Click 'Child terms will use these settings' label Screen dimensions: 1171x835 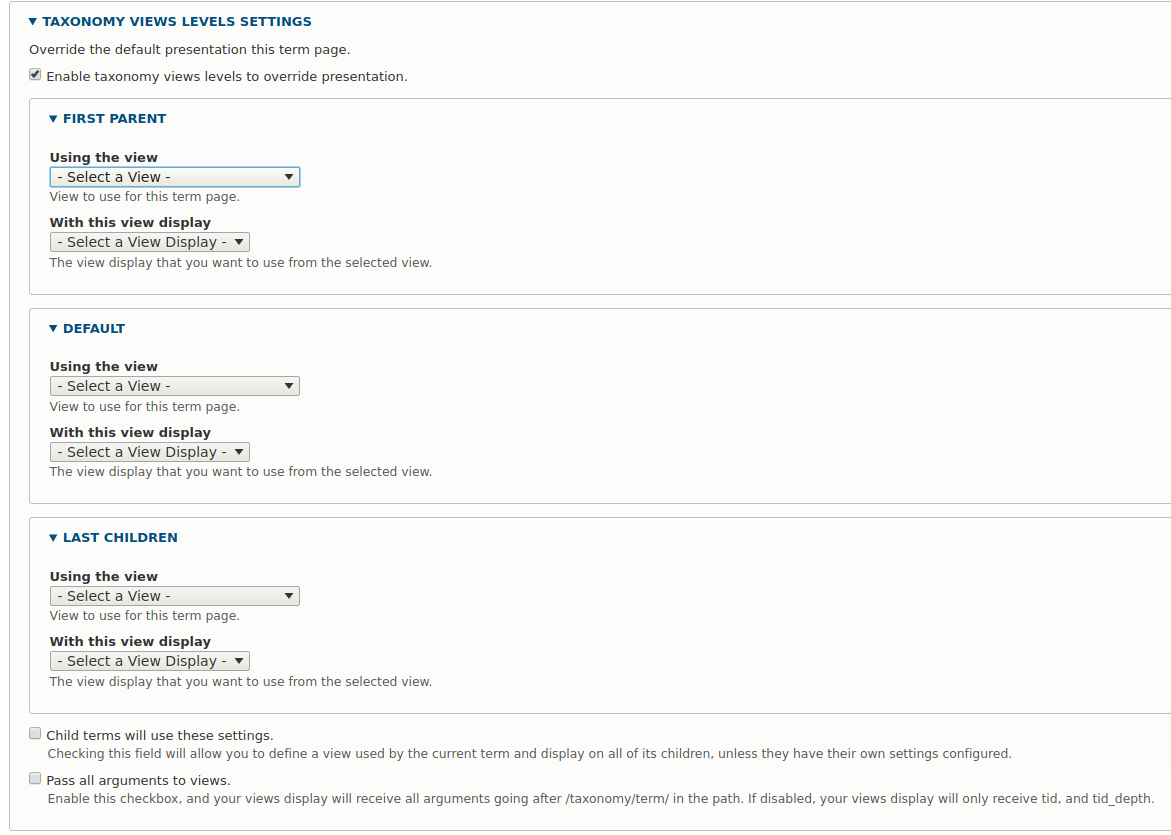click(x=160, y=735)
